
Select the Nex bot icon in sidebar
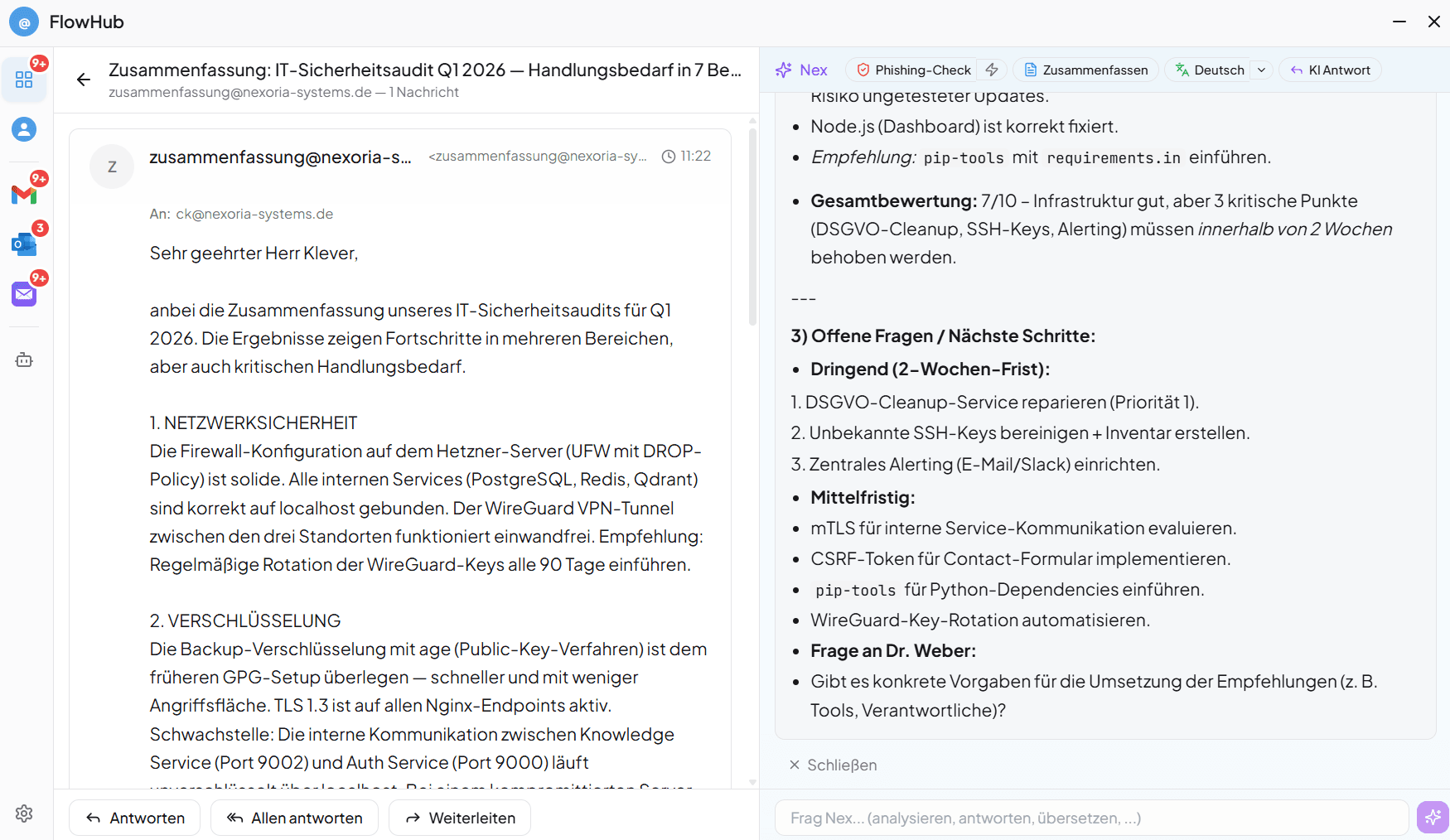24,360
